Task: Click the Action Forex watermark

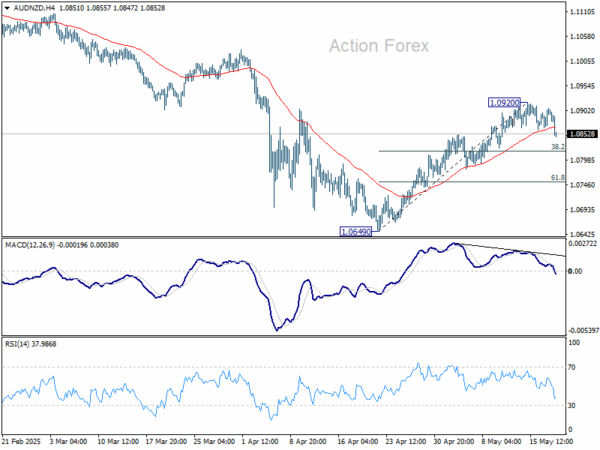Action: [379, 46]
